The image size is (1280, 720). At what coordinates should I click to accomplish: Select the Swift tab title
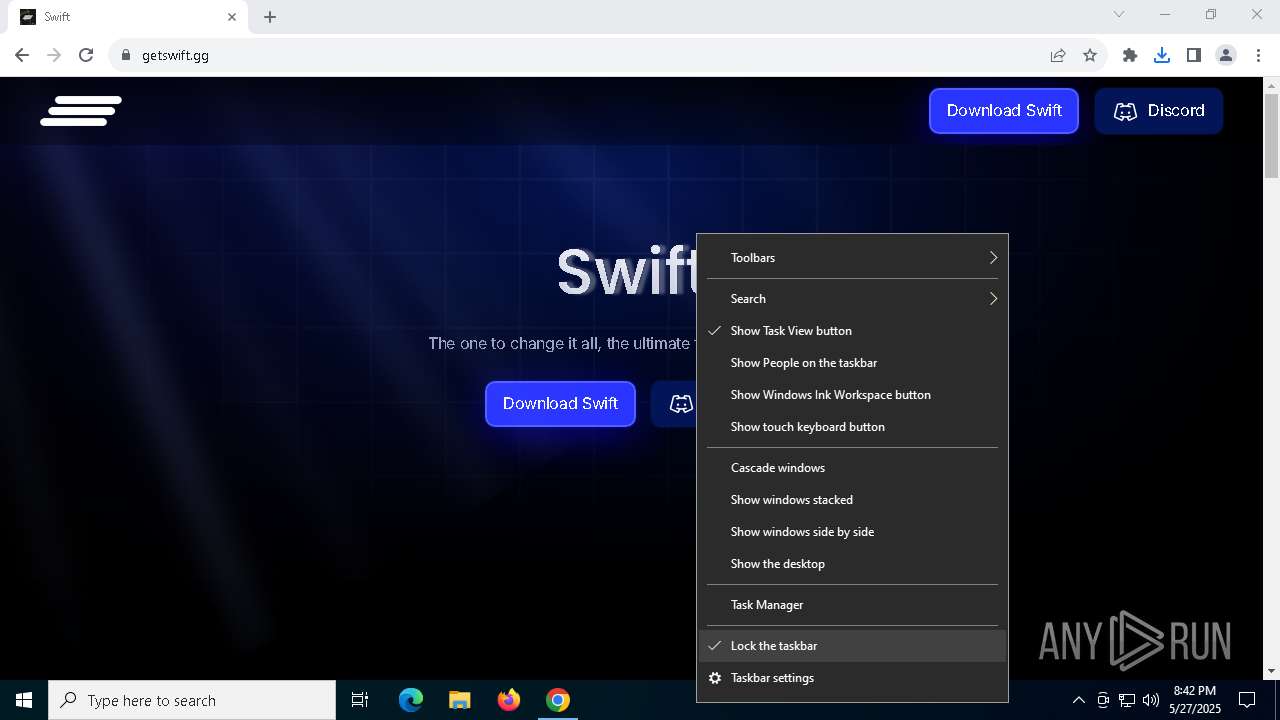57,17
